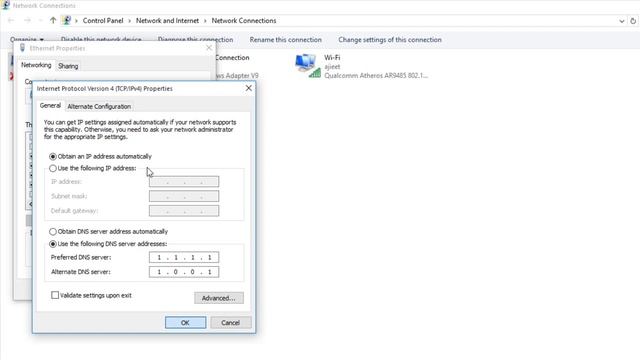Click Network Connections breadcrumb
640x360 pixels.
point(244,20)
